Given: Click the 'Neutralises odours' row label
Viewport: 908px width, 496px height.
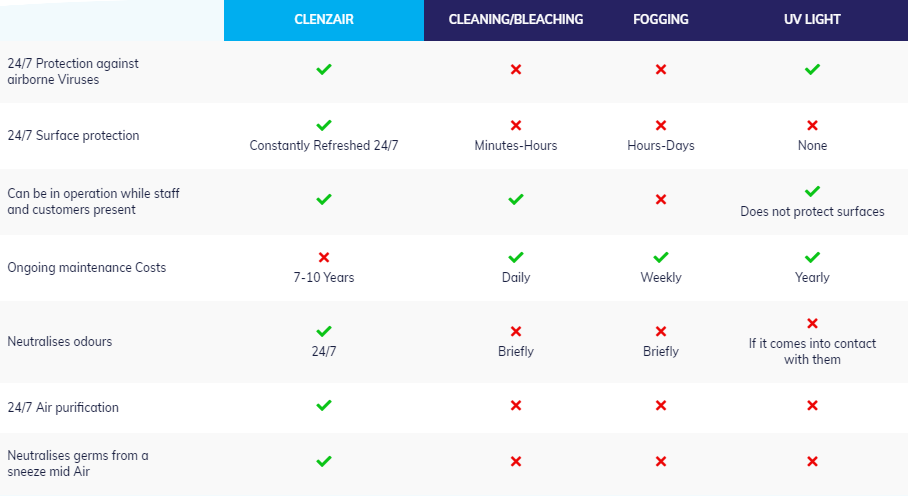Looking at the screenshot, I should click(60, 341).
